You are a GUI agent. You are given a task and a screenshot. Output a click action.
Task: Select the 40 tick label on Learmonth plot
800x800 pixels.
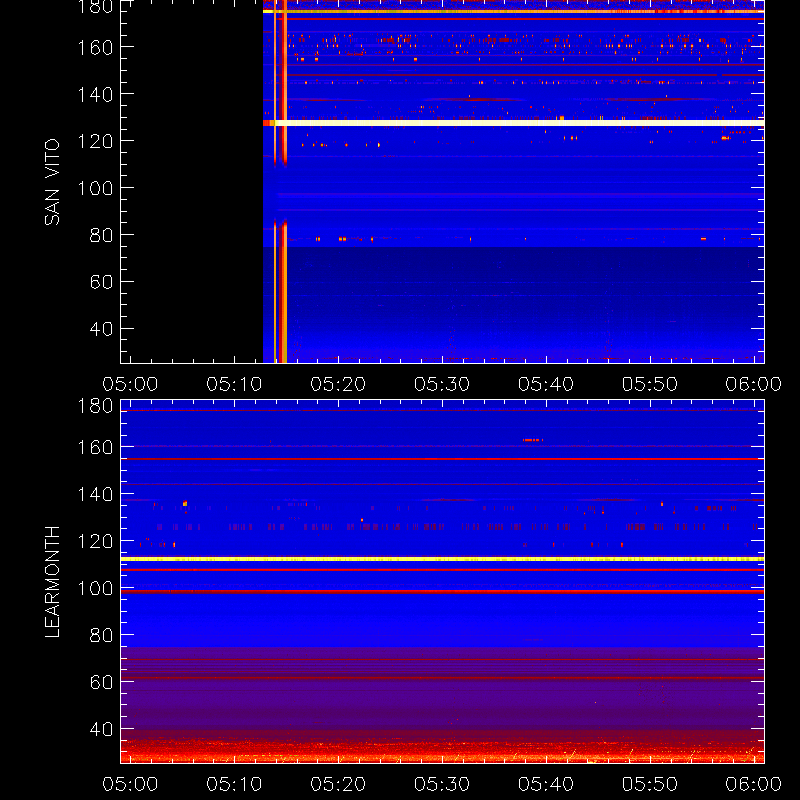tap(102, 730)
